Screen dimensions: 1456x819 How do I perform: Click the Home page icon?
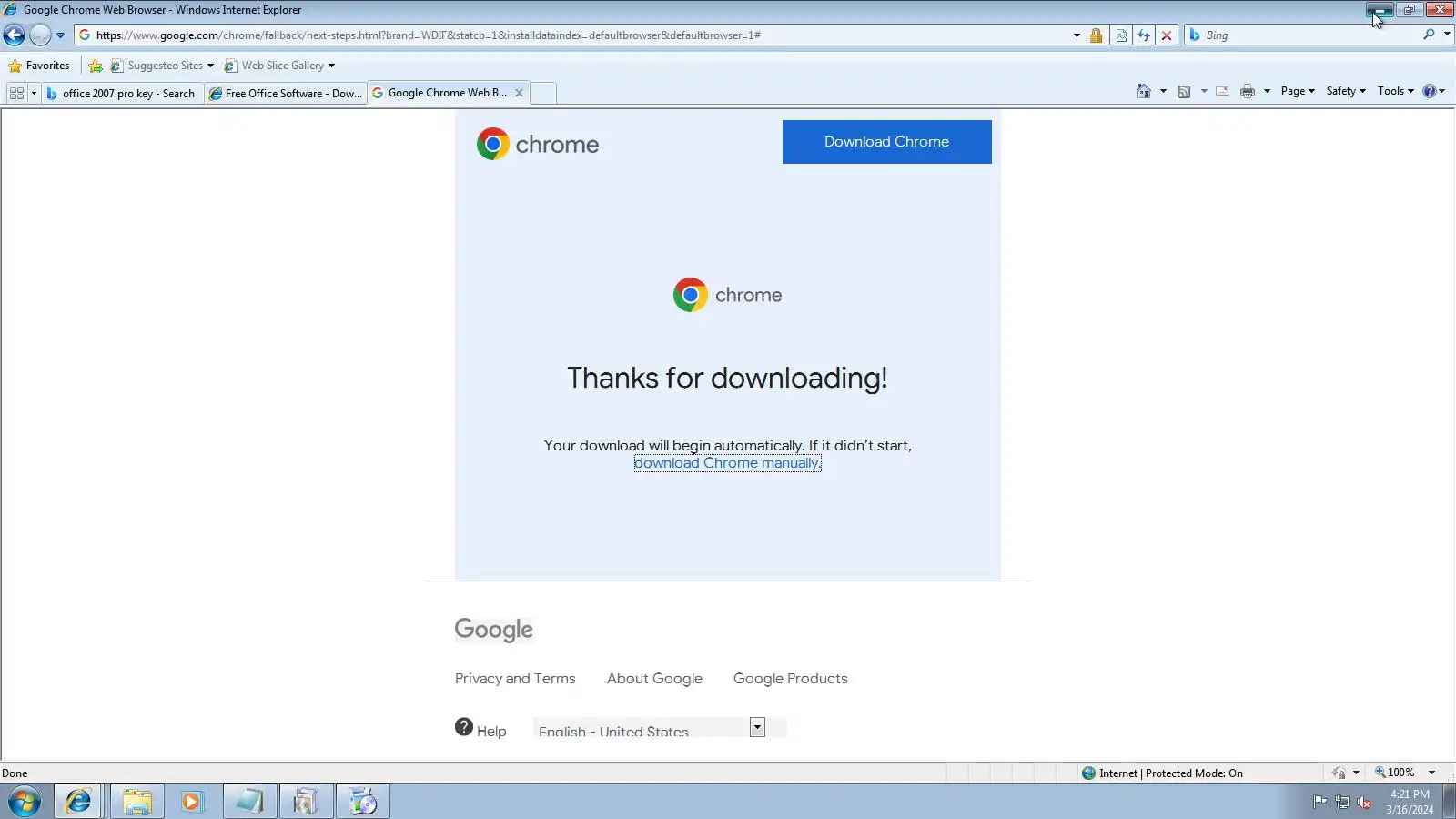[1144, 91]
